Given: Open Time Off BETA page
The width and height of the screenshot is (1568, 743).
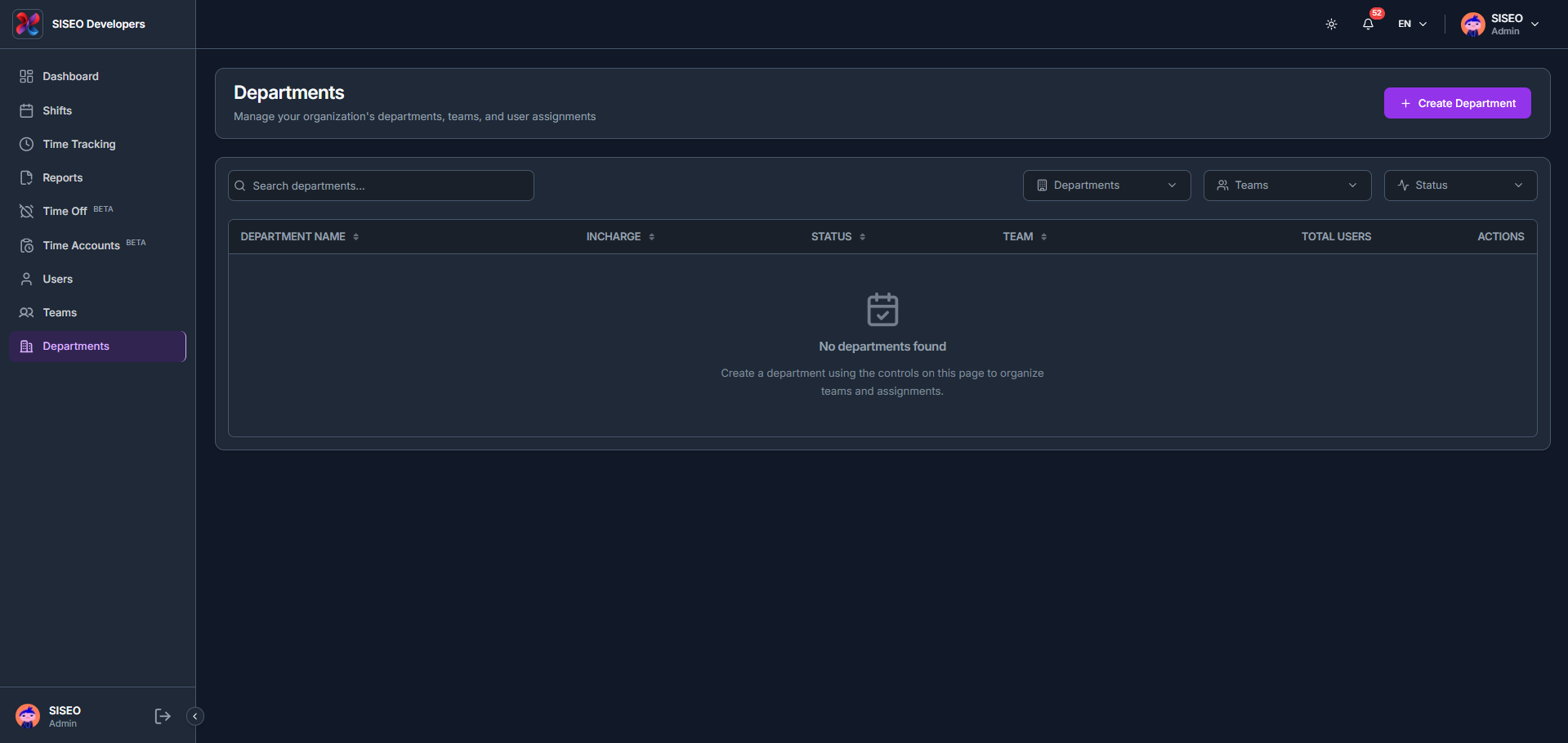Looking at the screenshot, I should click(x=97, y=211).
